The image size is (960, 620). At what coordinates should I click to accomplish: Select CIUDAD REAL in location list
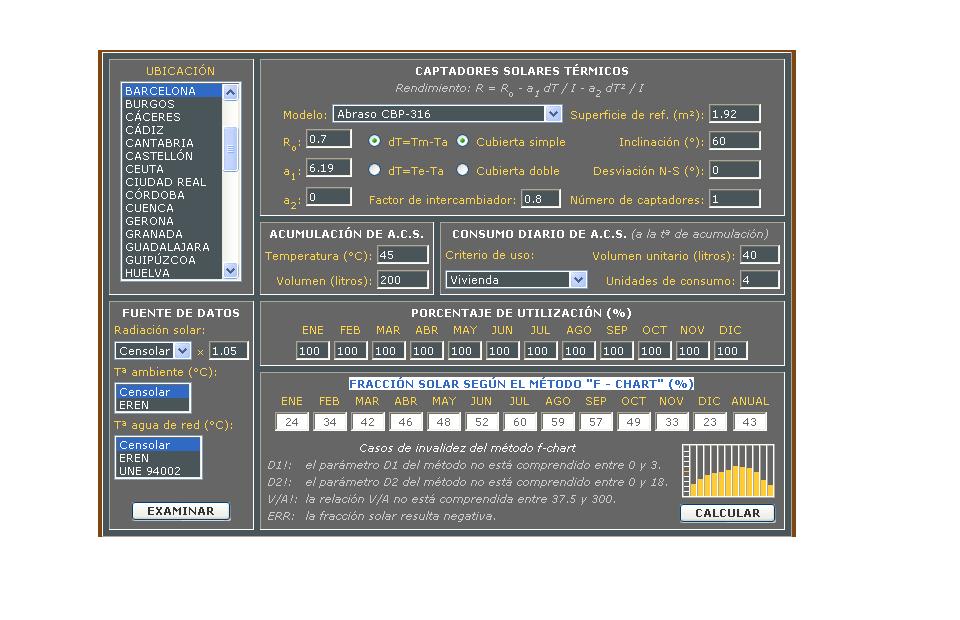click(172, 182)
